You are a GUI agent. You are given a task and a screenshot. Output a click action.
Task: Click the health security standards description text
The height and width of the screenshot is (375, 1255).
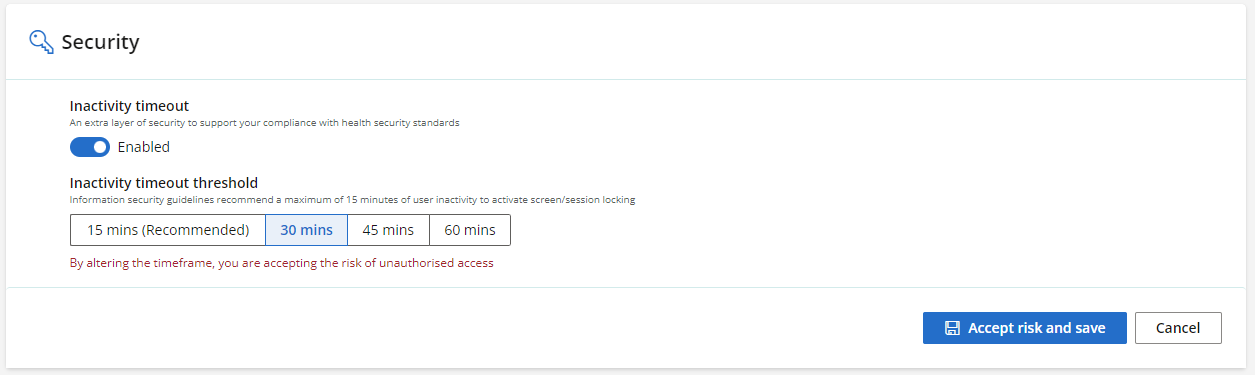265,123
